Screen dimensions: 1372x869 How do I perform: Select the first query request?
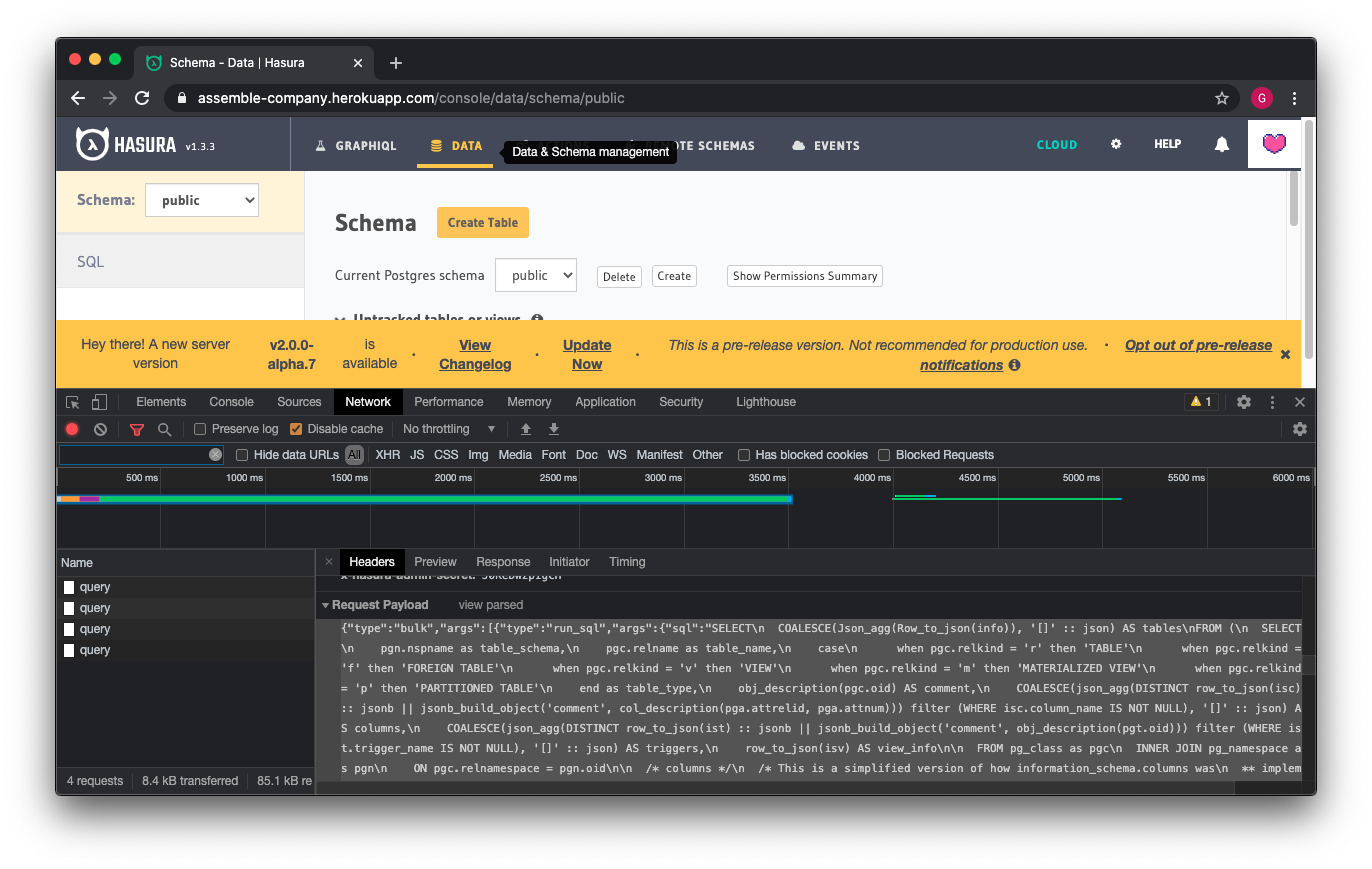coord(186,587)
